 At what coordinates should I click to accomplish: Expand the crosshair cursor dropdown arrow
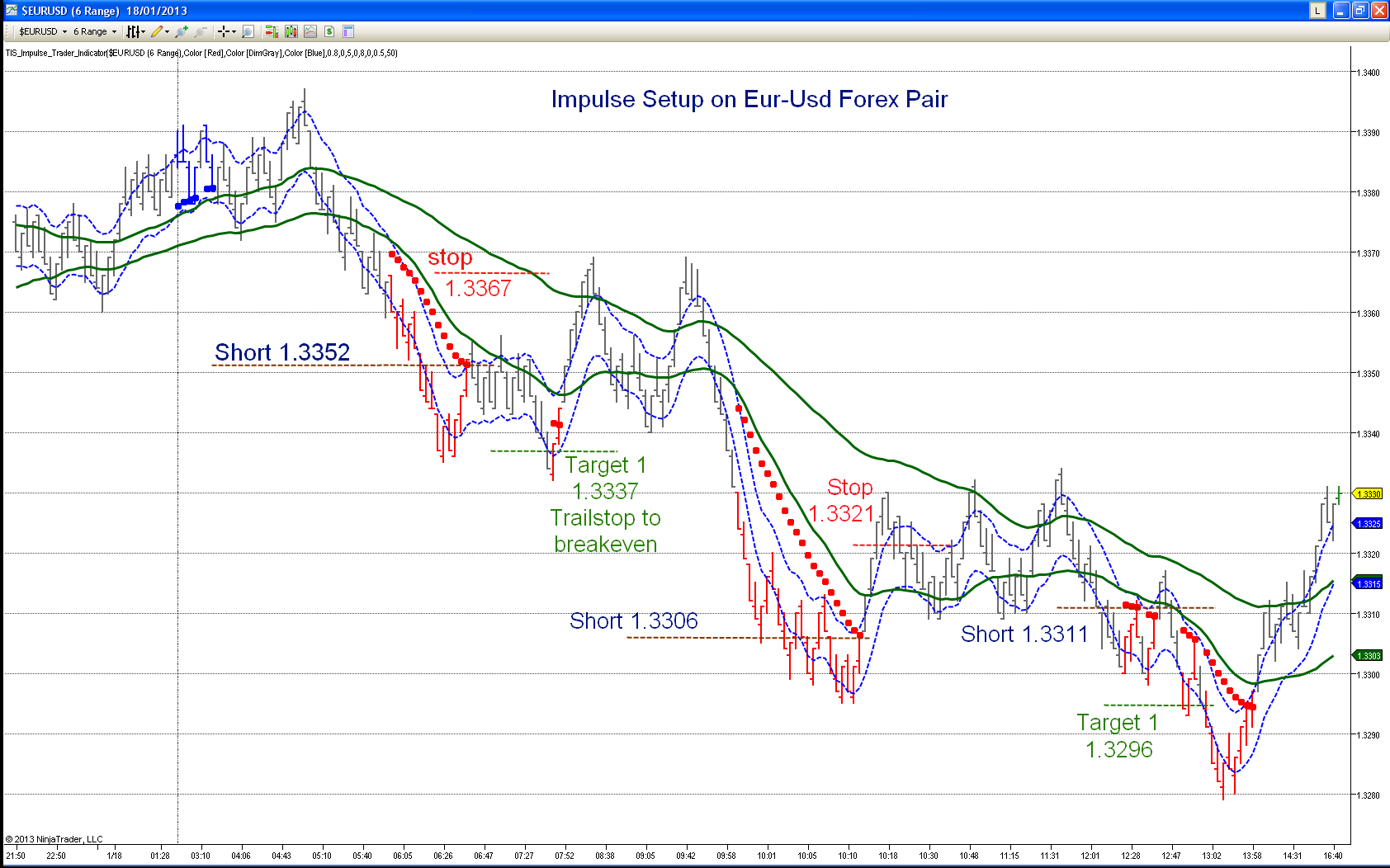coord(234,31)
